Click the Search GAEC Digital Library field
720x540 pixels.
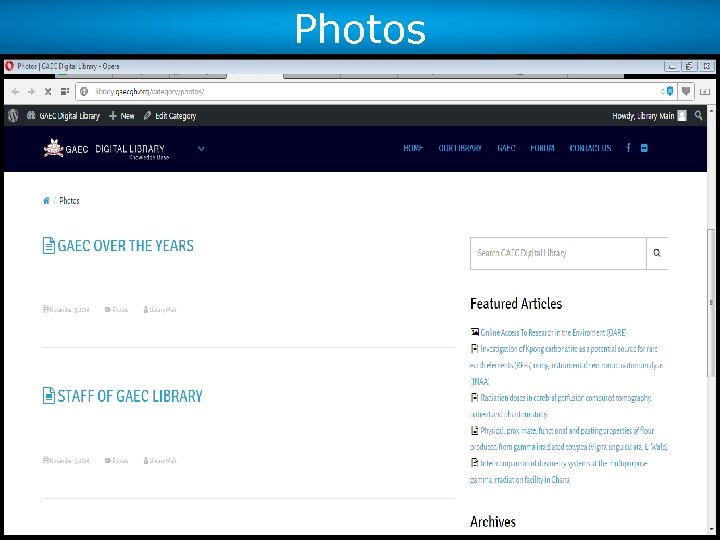click(558, 253)
